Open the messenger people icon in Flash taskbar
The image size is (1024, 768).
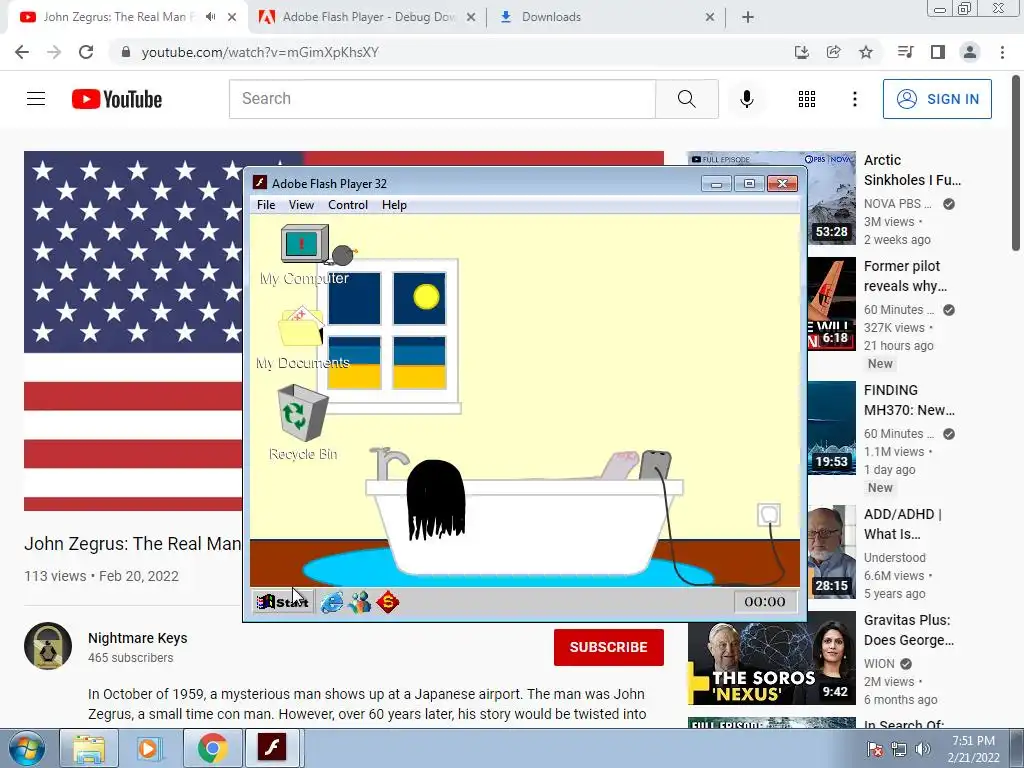[360, 601]
